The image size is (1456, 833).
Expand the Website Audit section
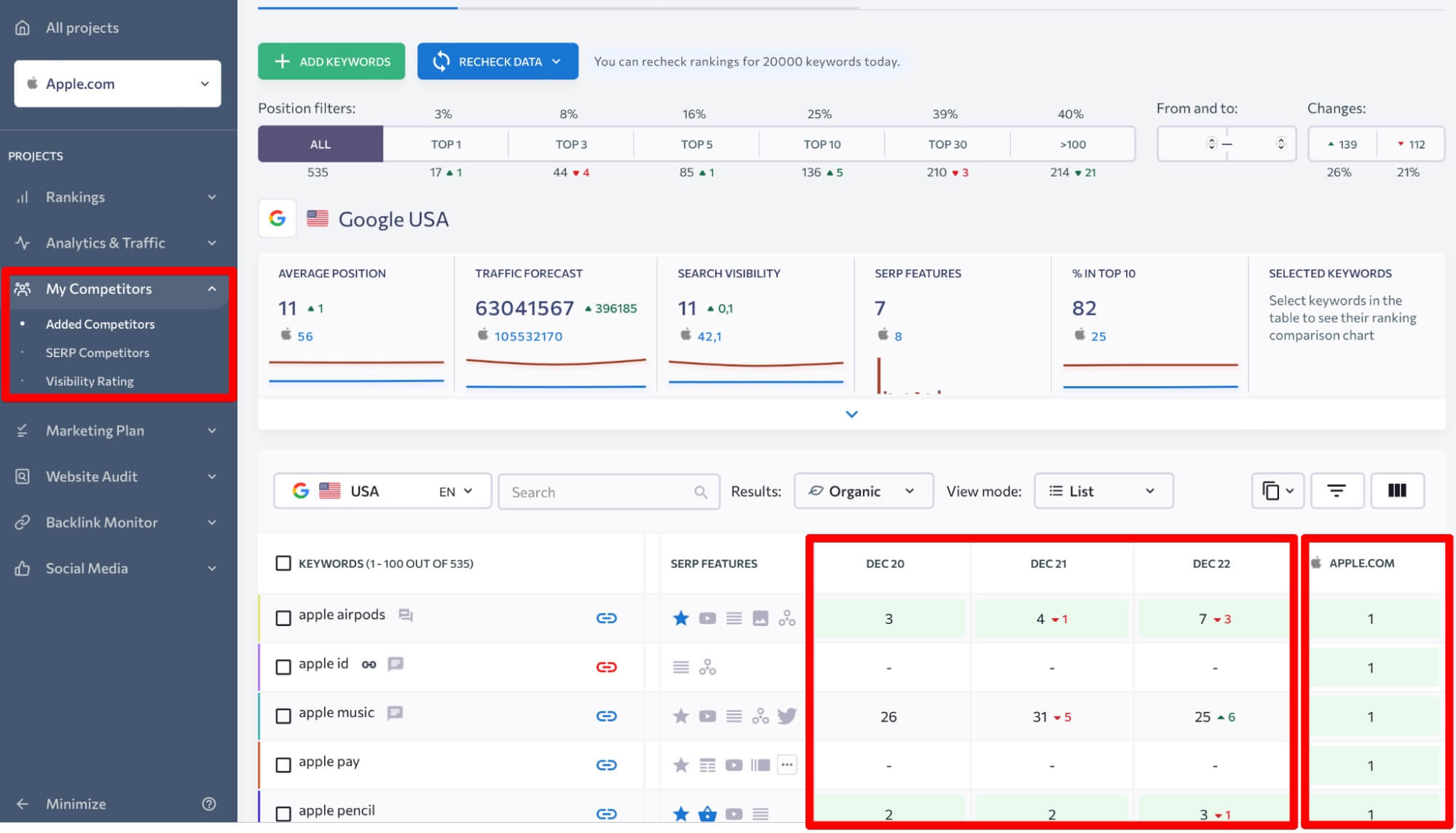tap(212, 477)
